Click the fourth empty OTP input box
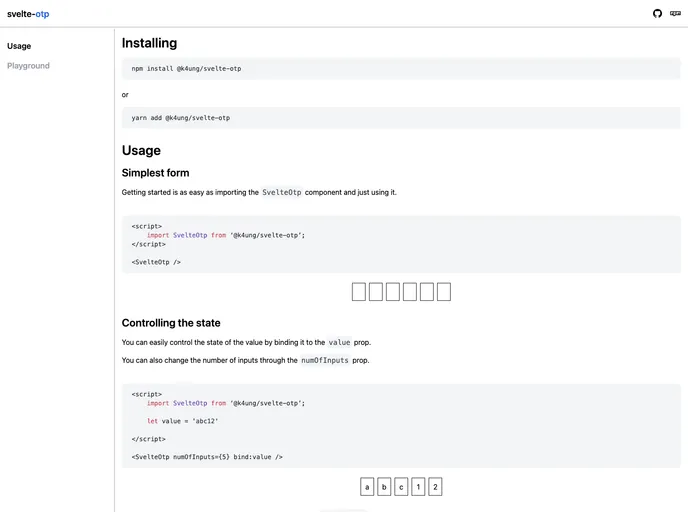 410,292
